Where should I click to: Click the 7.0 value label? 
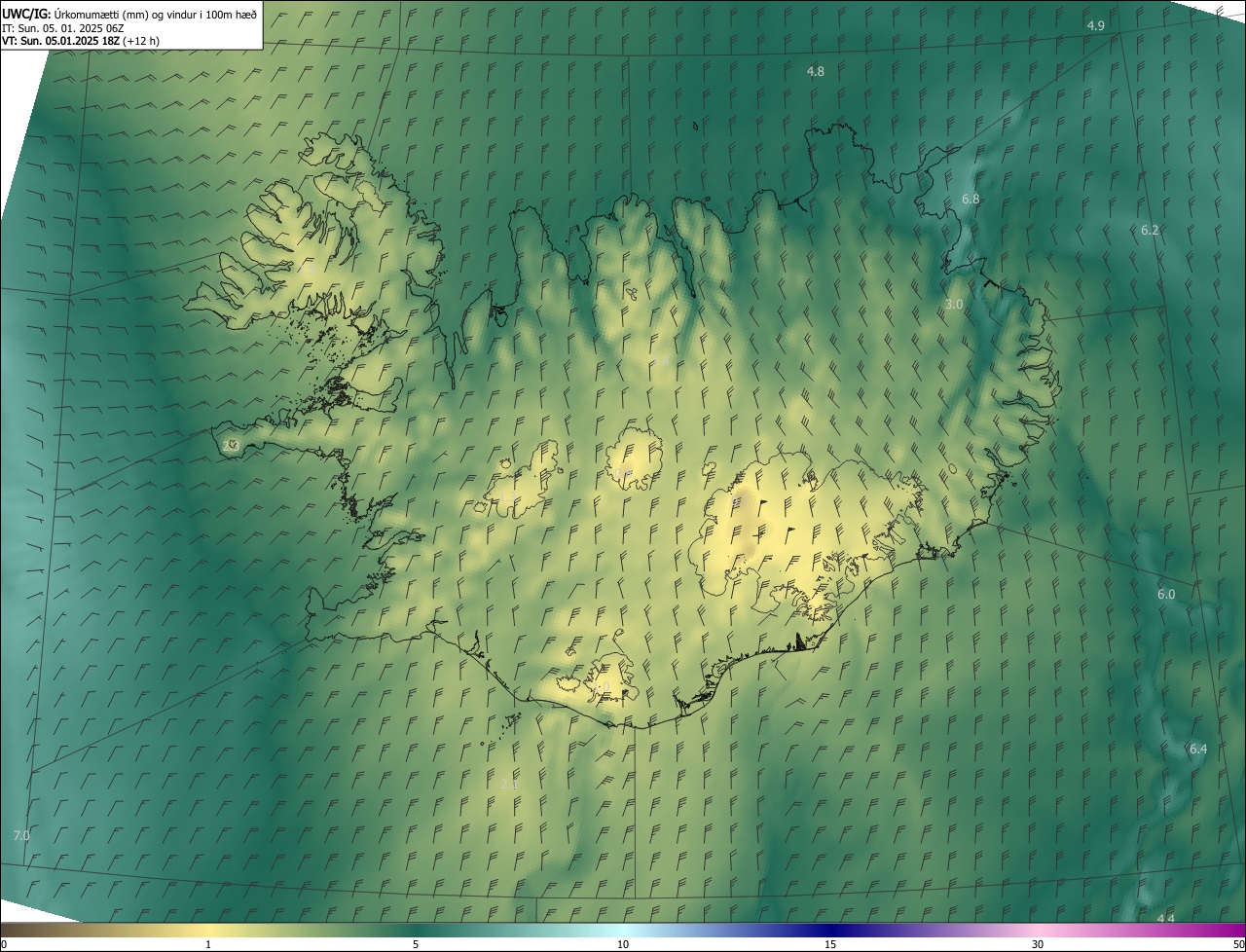coord(21,835)
